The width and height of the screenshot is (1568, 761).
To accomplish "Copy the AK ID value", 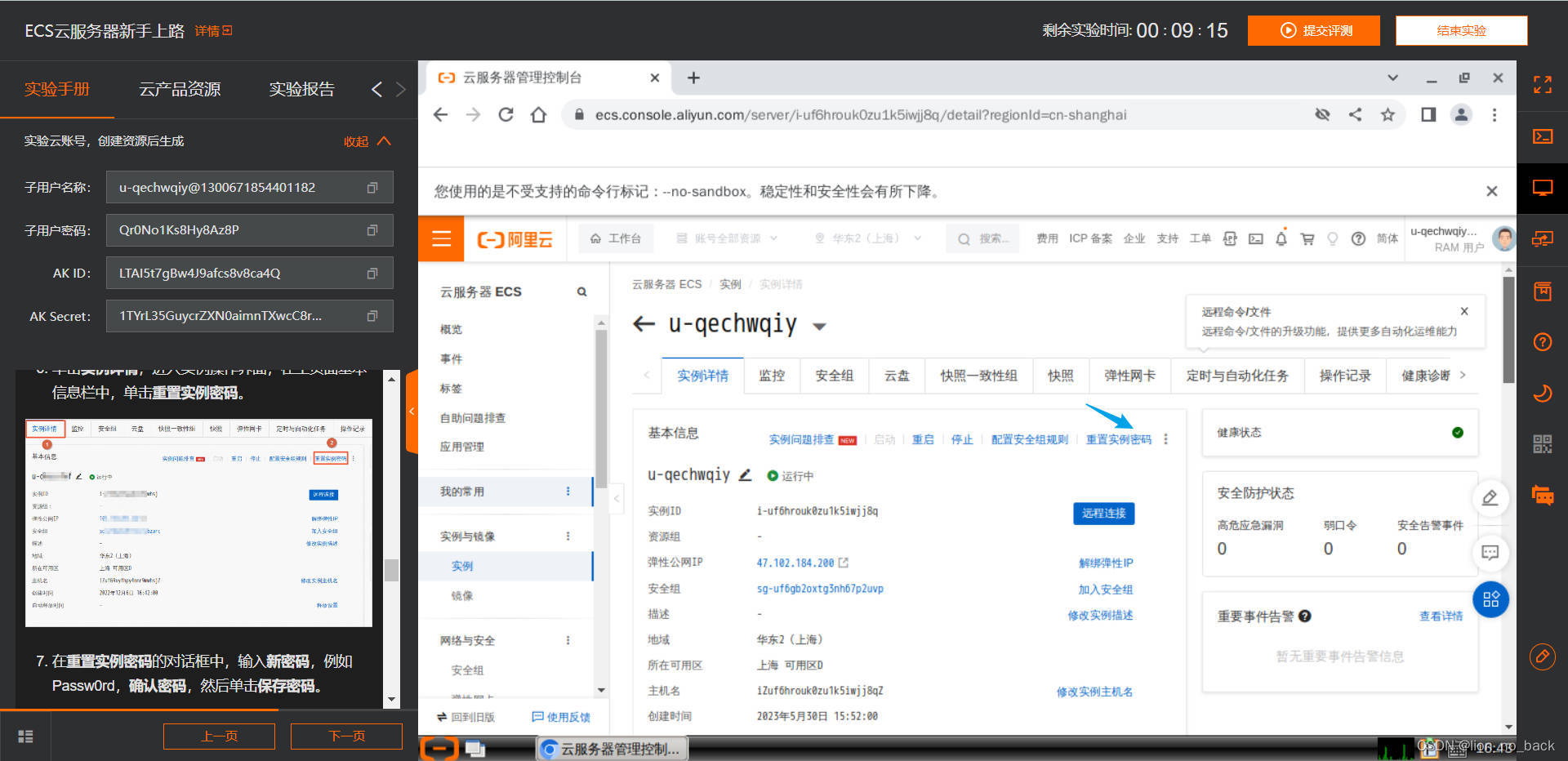I will (372, 274).
